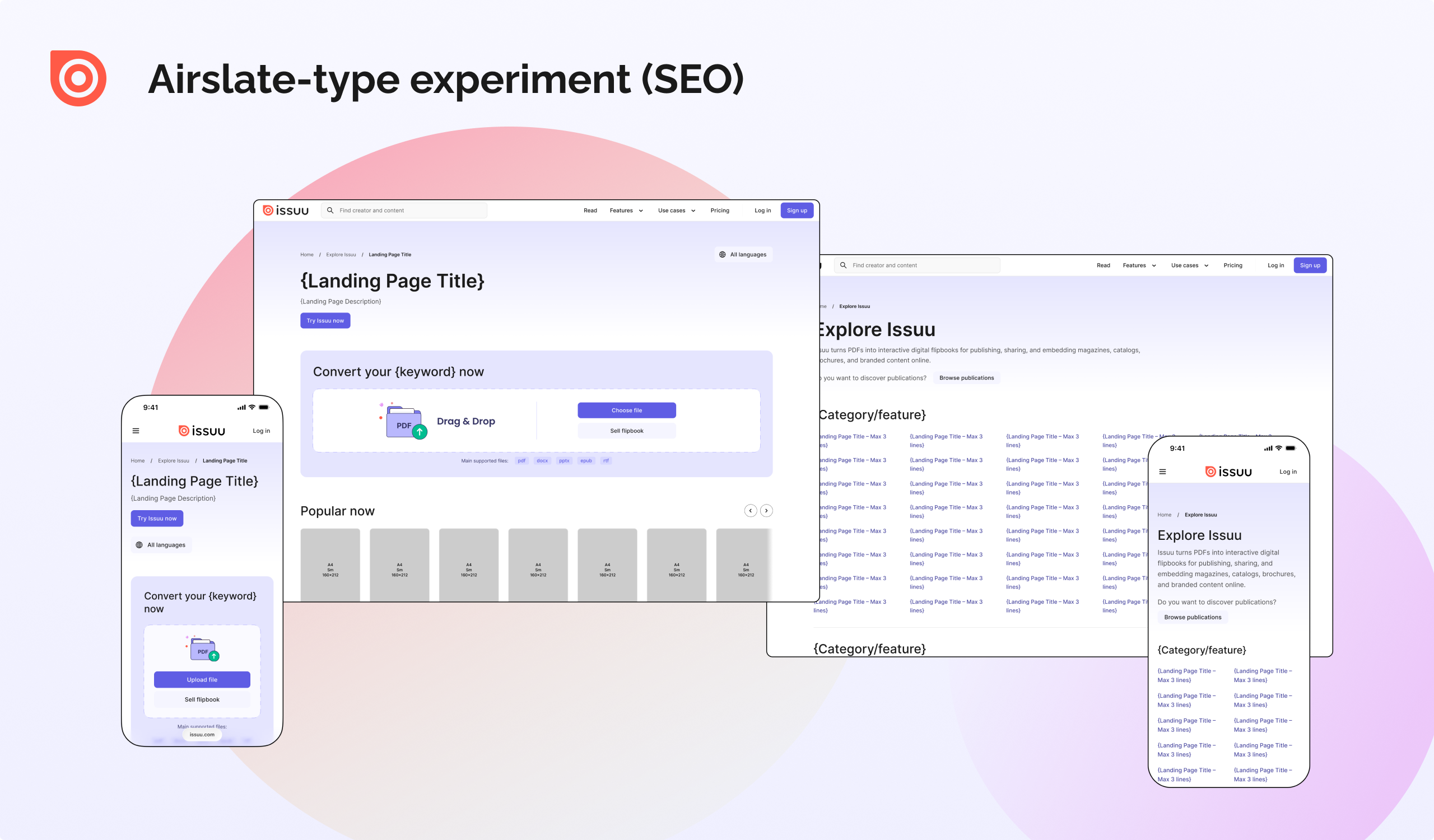Click Log in on left mobile mockup

point(261,431)
